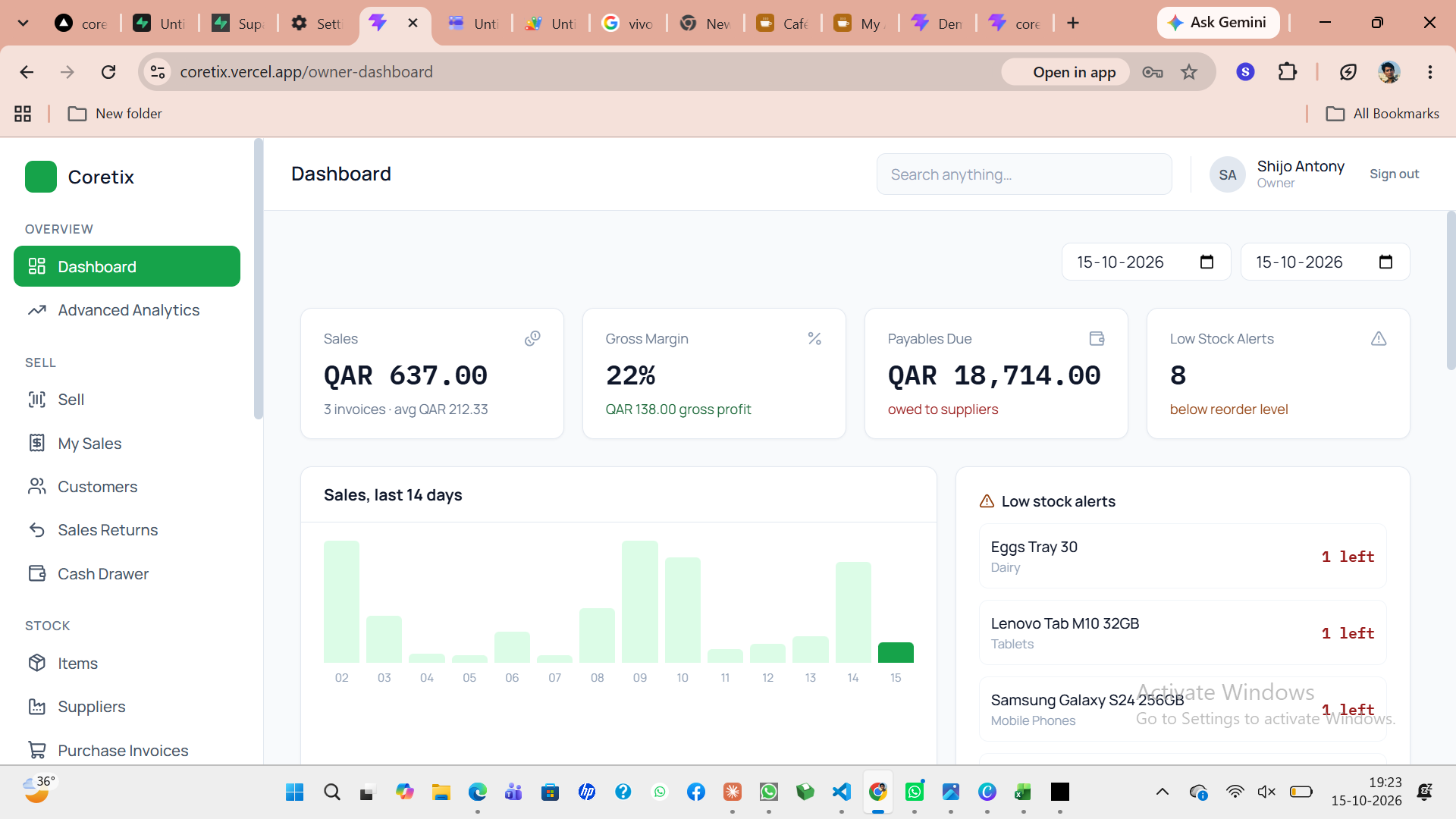Click the dark green bar for day 15
This screenshot has width=1456, height=819.
pos(896,653)
